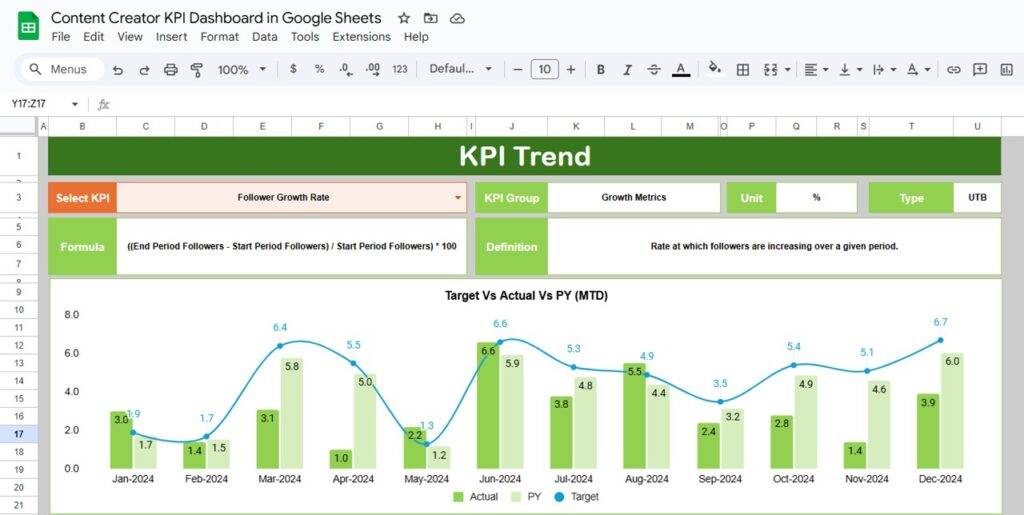Viewport: 1024px width, 515px height.
Task: Increase decimal places
Action: 373,69
